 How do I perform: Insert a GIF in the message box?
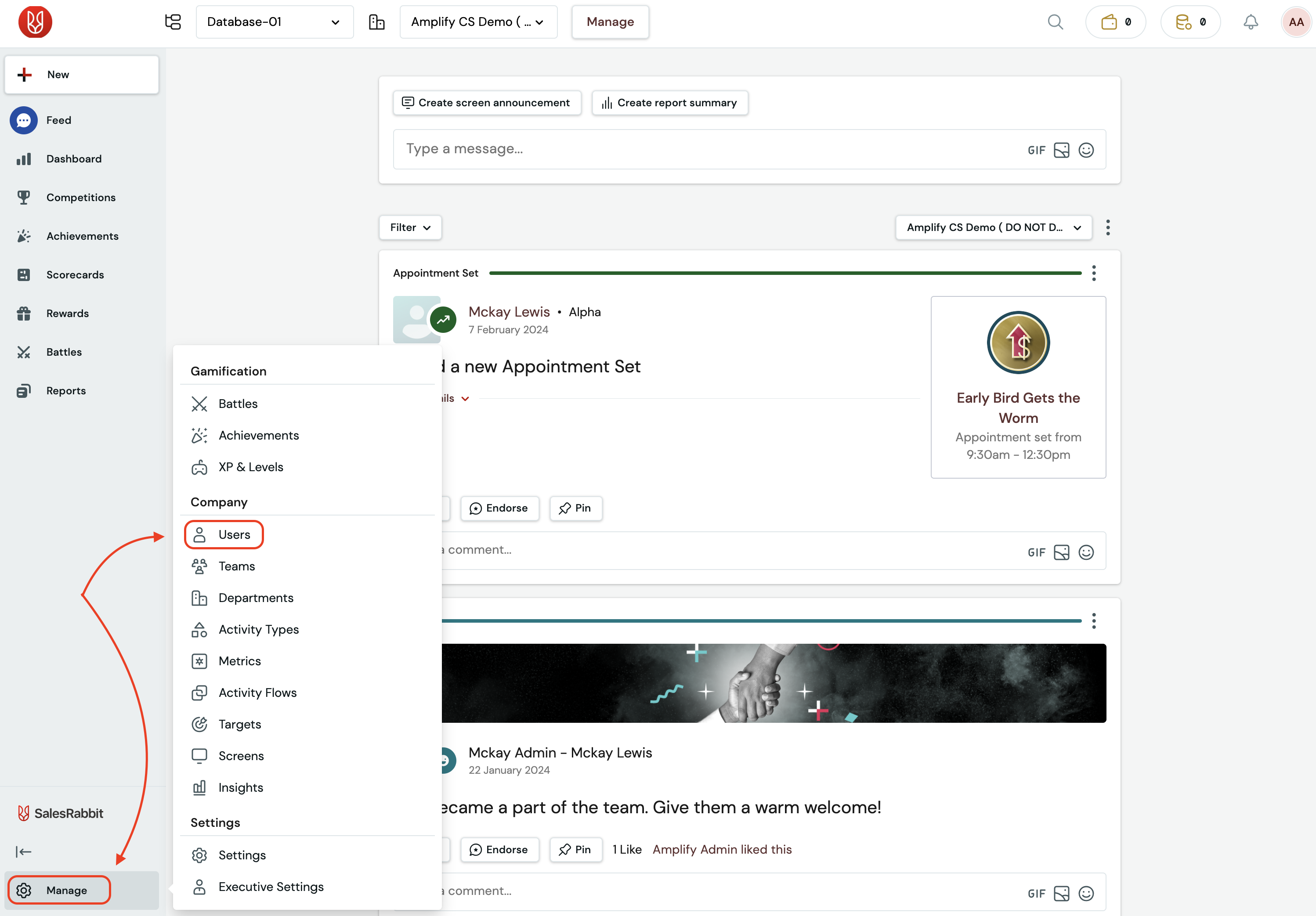1036,150
